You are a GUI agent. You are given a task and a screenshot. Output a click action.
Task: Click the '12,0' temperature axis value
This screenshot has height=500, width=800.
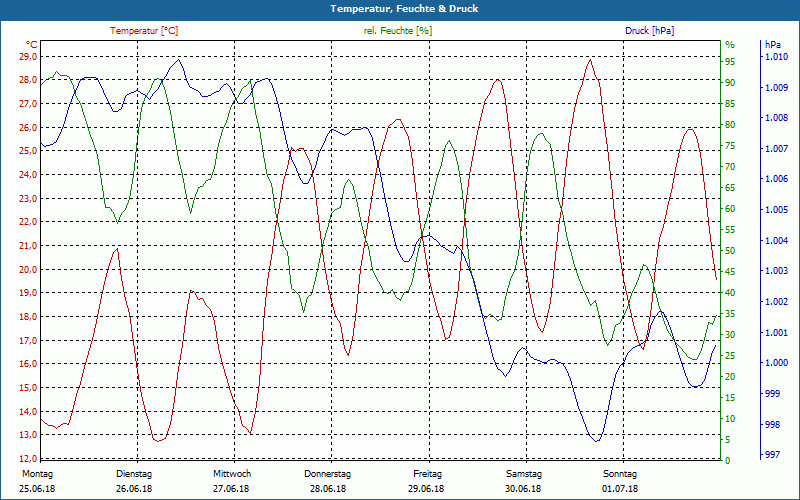point(28,458)
